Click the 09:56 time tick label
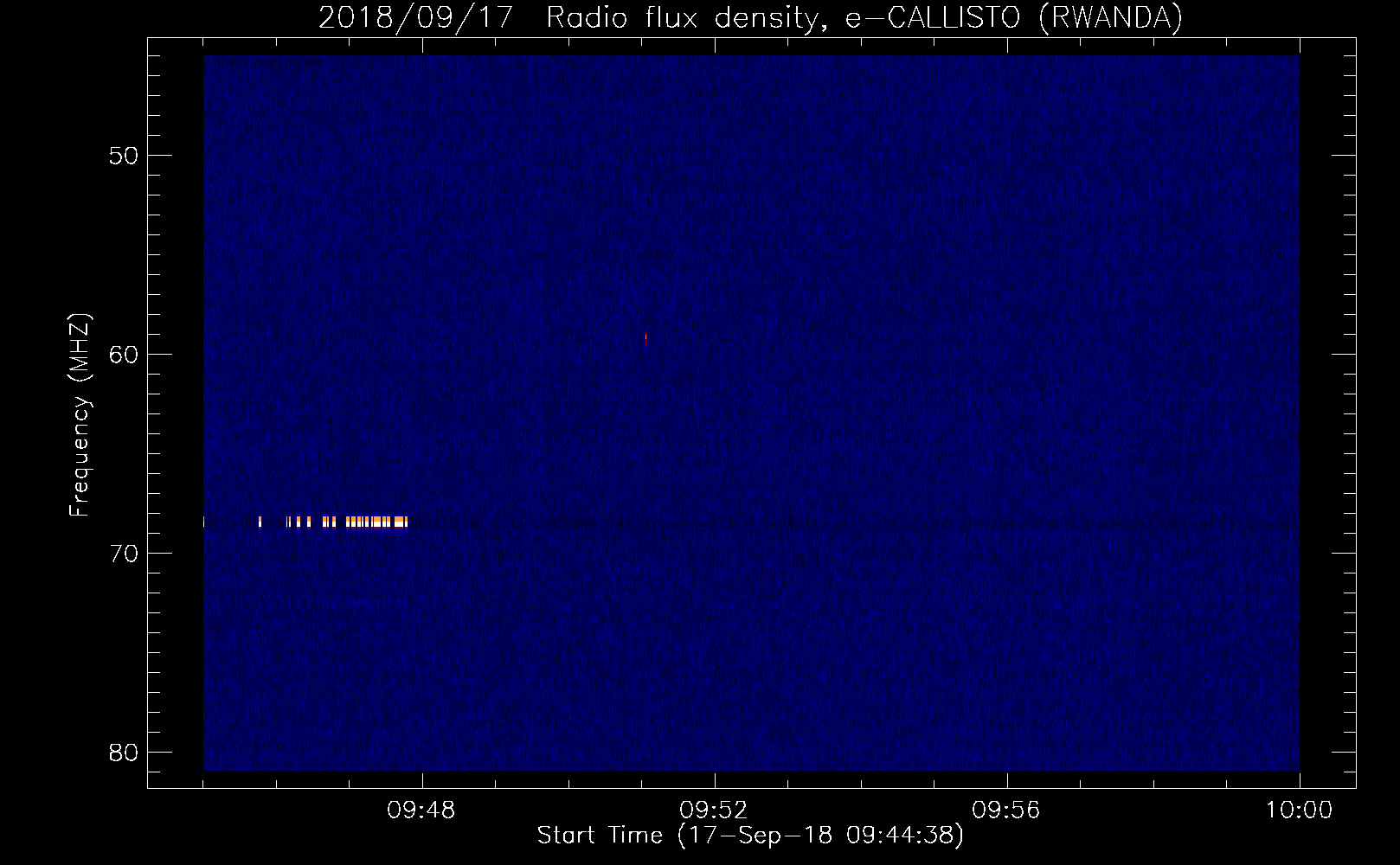This screenshot has width=1400, height=865. (x=1006, y=811)
